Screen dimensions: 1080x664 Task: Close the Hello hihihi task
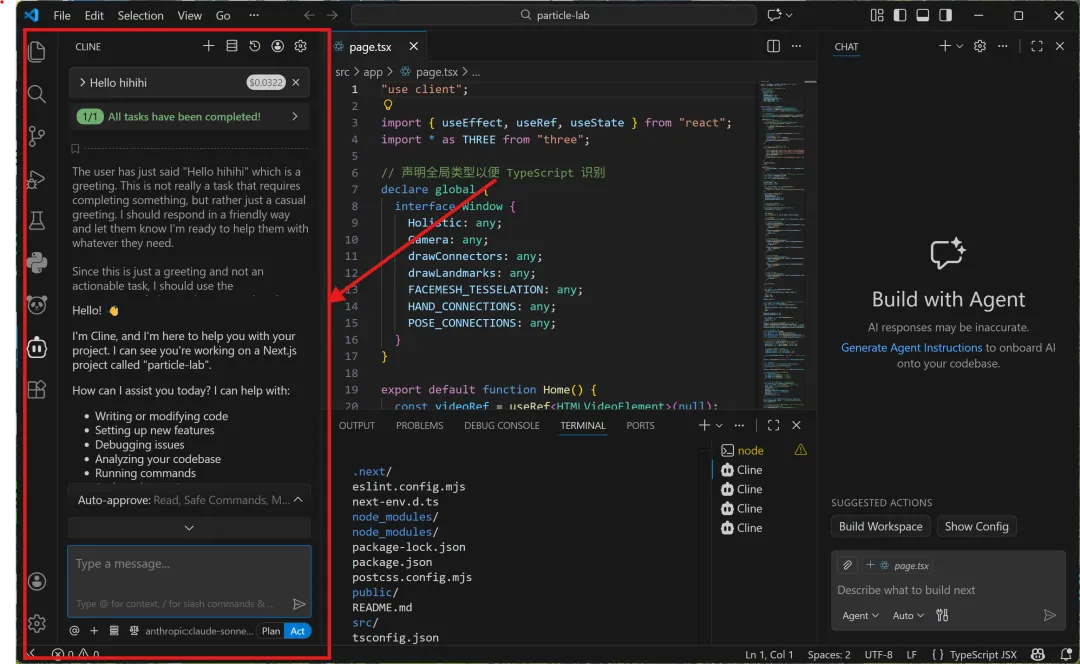(x=296, y=83)
